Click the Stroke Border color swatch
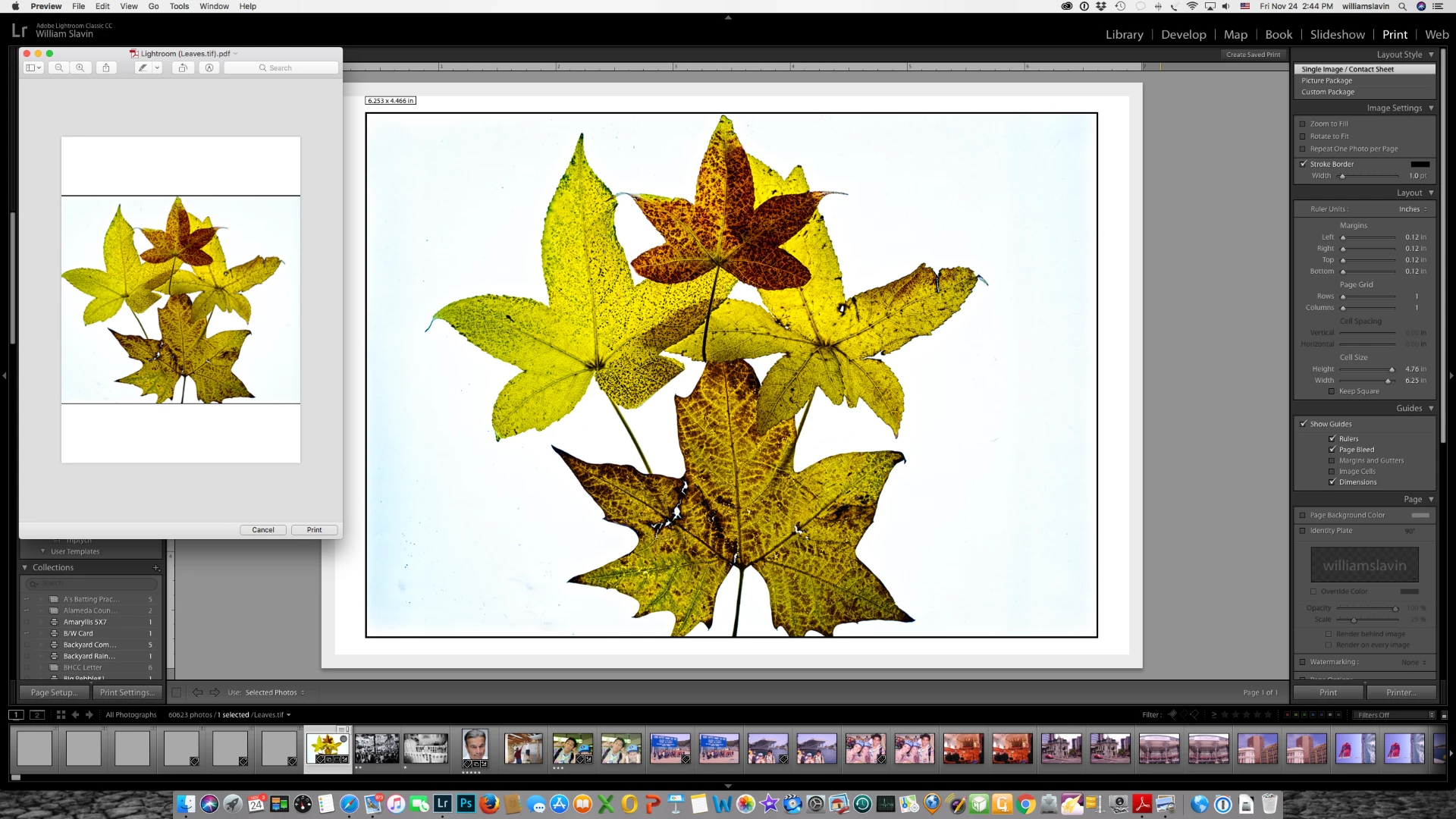The image size is (1456, 819). pos(1420,164)
